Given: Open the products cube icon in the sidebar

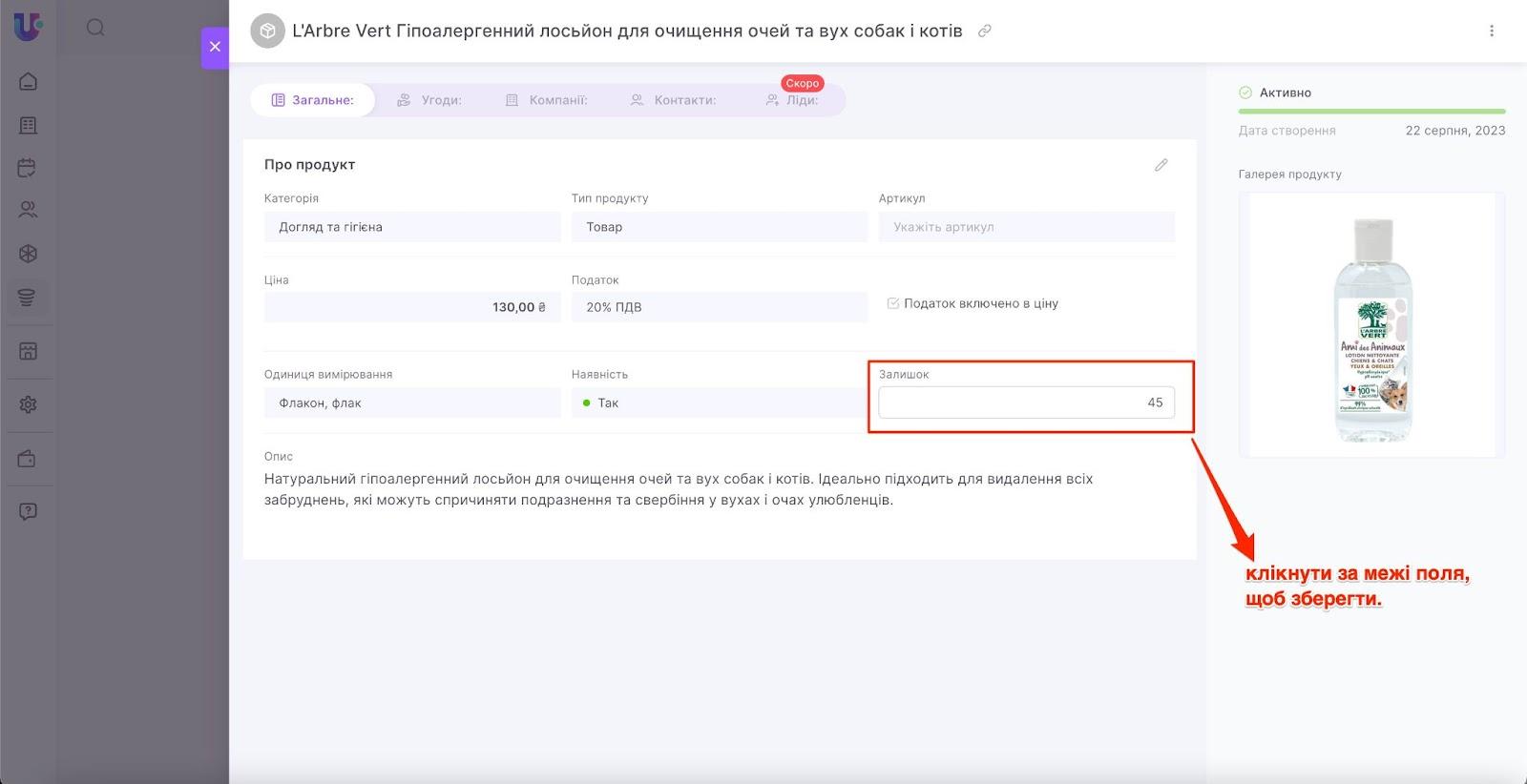Looking at the screenshot, I should coord(28,254).
